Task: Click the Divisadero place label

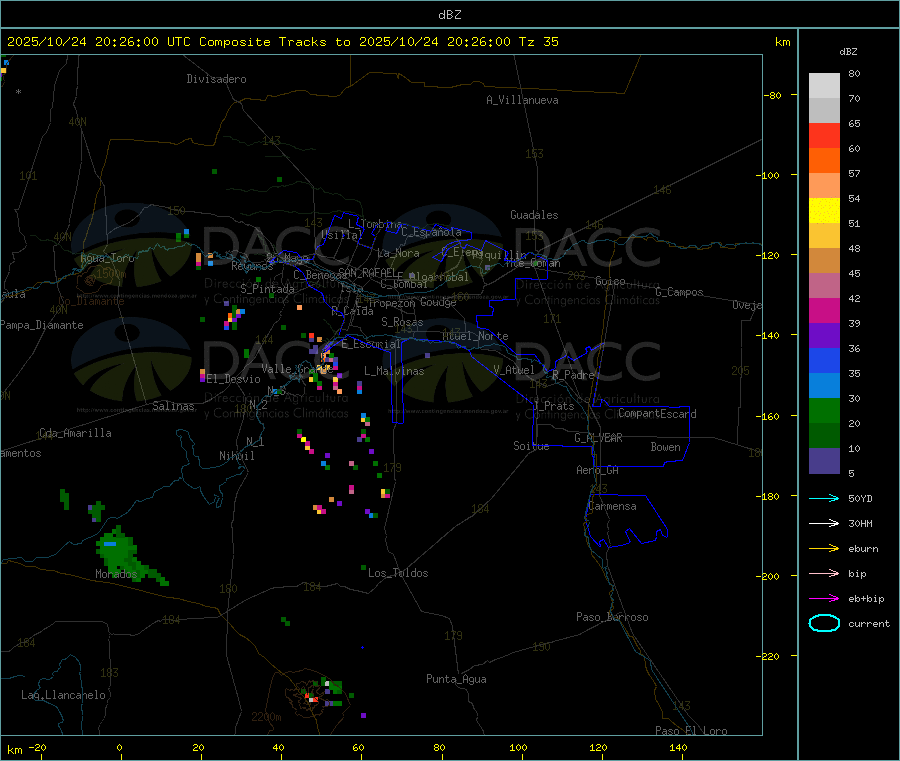Action: coord(216,79)
